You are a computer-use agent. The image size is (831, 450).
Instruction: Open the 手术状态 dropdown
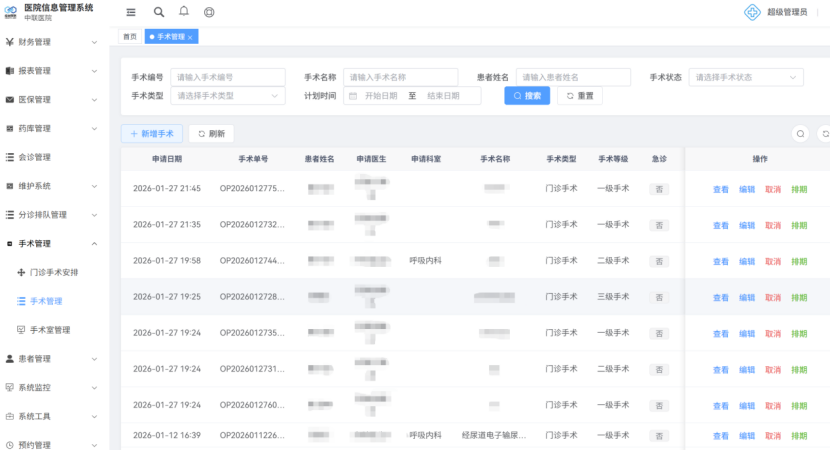tap(748, 77)
